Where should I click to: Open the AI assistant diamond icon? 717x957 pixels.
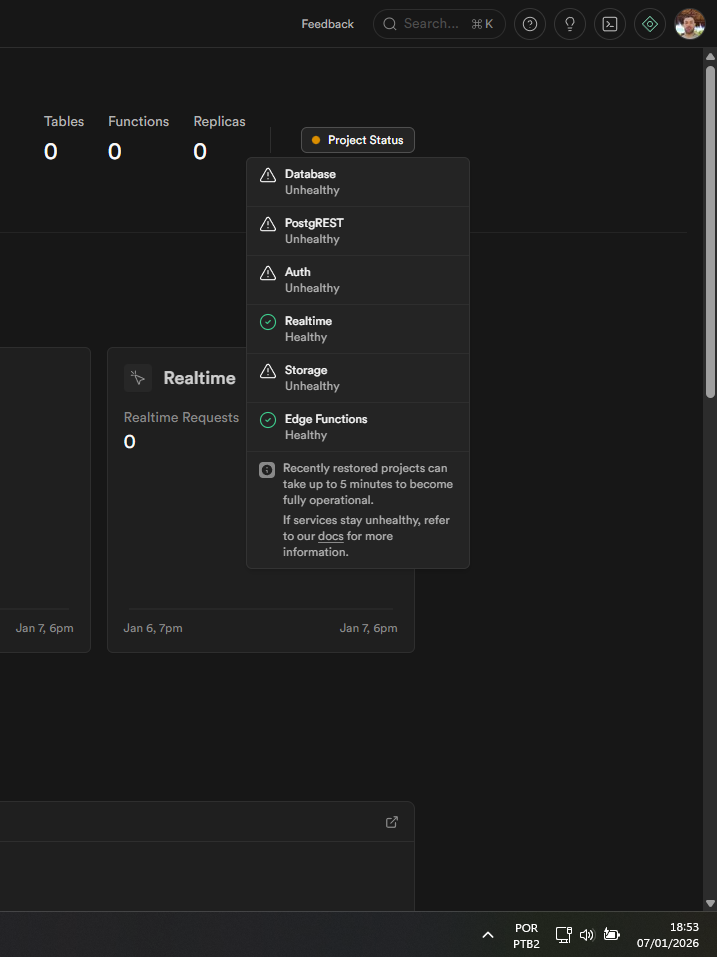coord(650,24)
